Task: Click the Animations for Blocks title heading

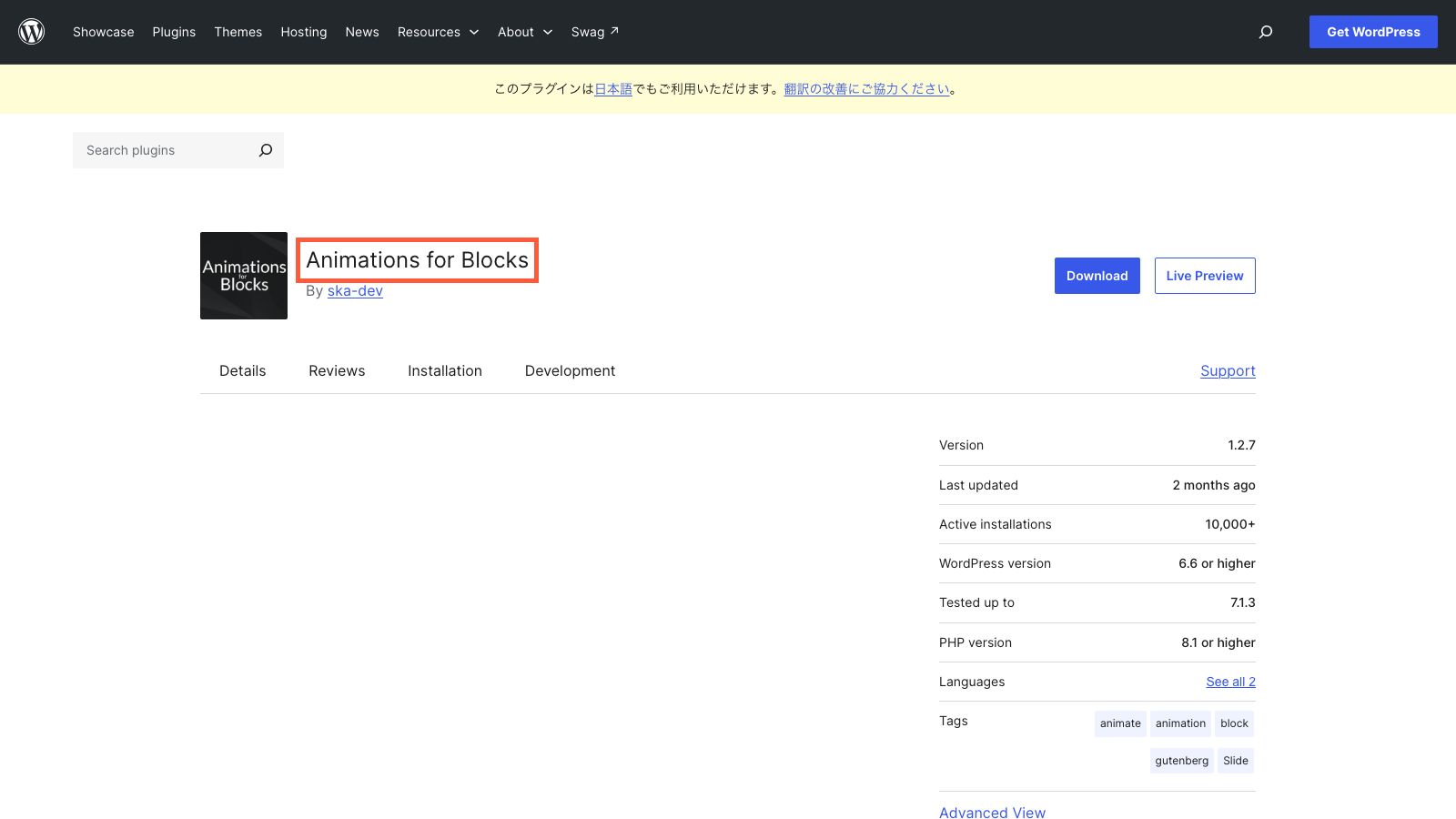Action: click(418, 260)
